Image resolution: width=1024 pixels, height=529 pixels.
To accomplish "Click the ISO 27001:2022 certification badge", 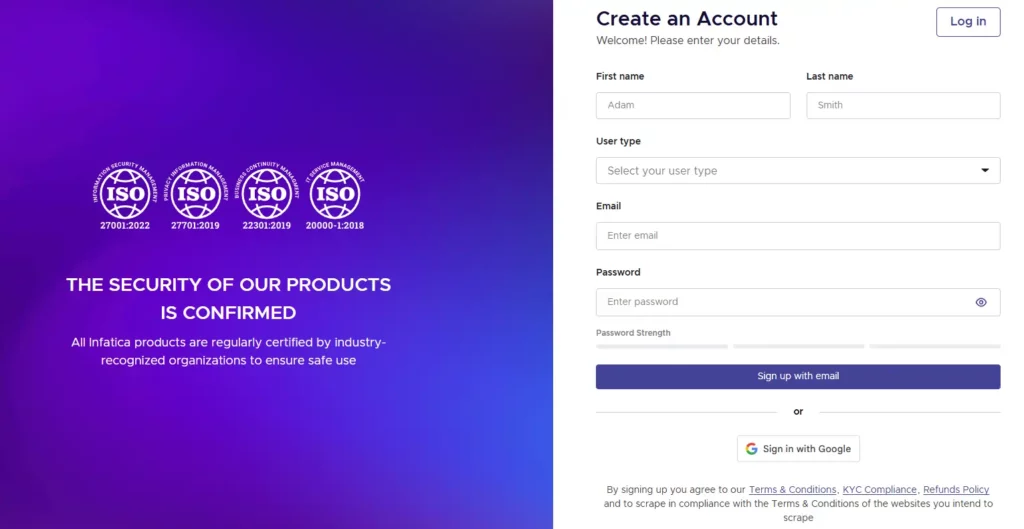I will point(125,195).
